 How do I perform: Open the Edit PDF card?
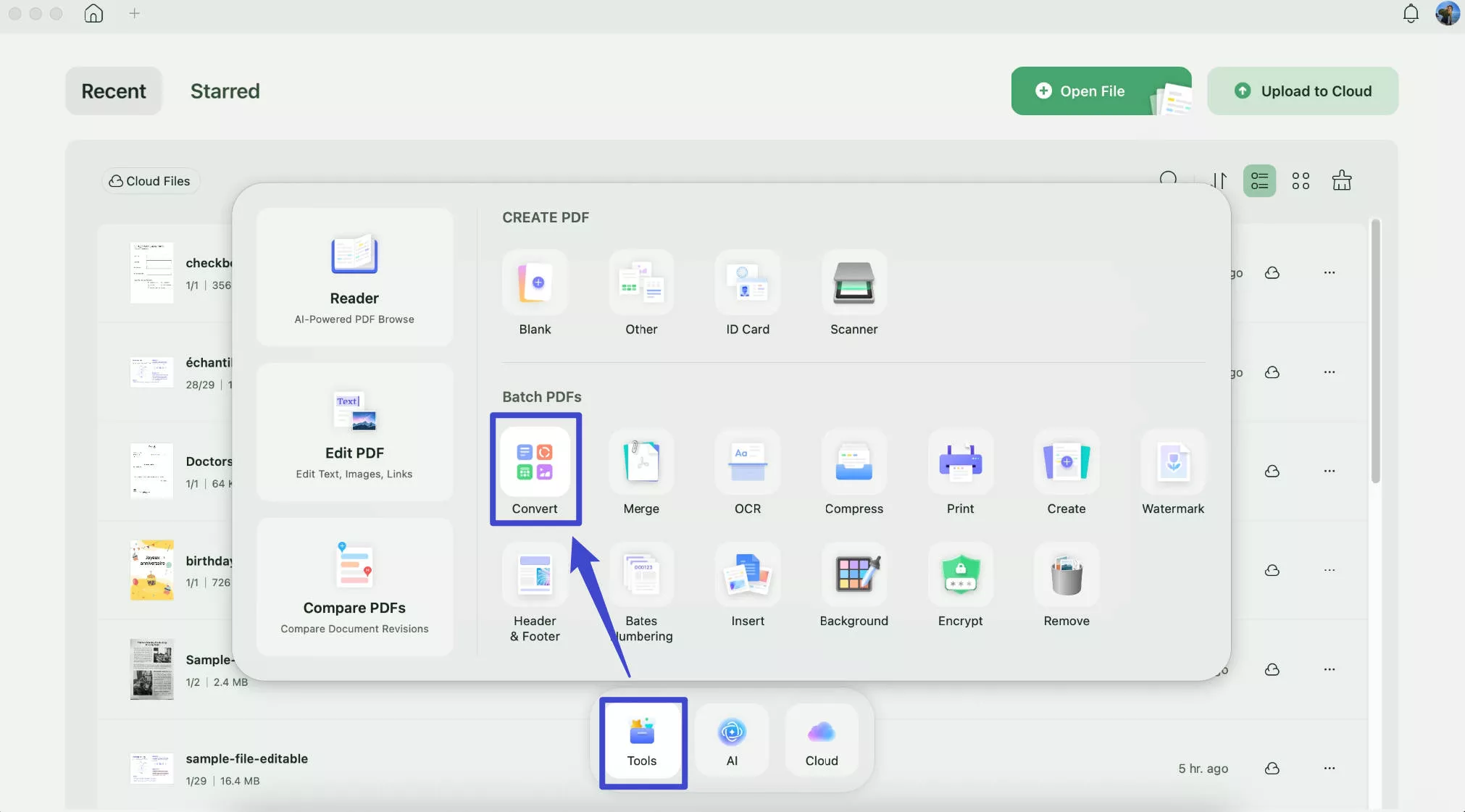click(354, 432)
